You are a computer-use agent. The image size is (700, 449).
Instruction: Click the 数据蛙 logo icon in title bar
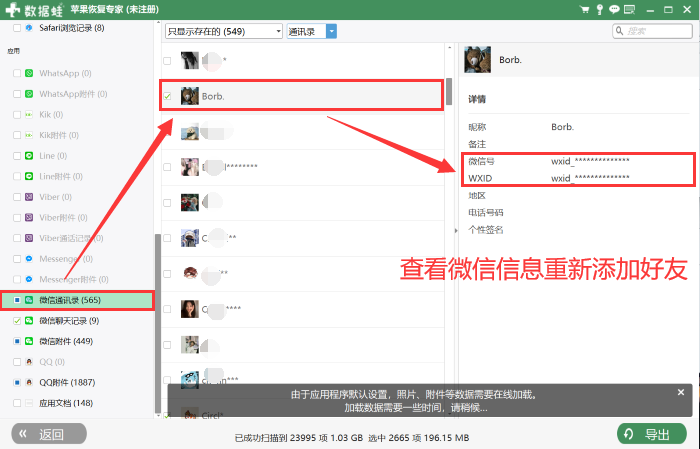tap(12, 9)
